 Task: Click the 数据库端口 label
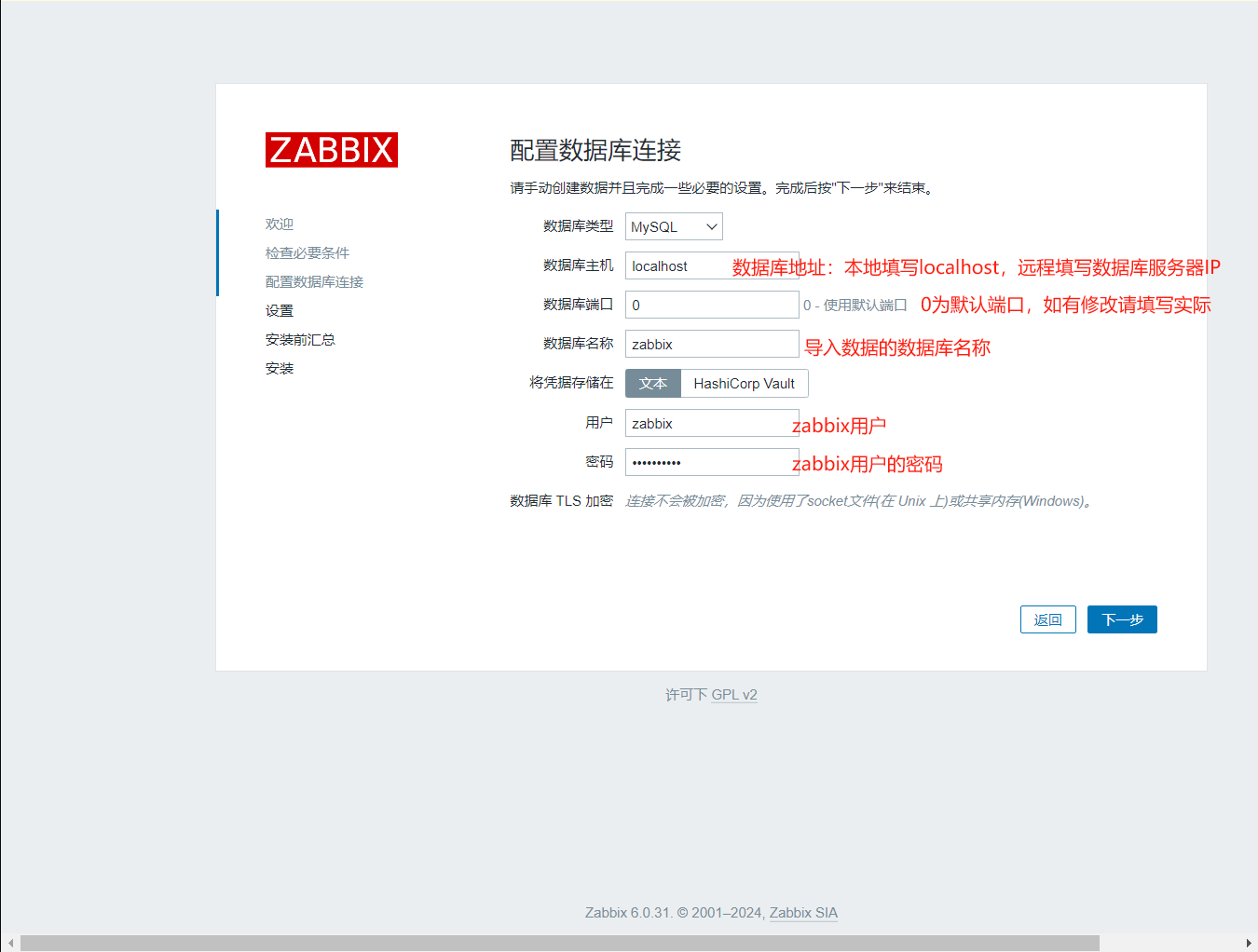pos(578,305)
